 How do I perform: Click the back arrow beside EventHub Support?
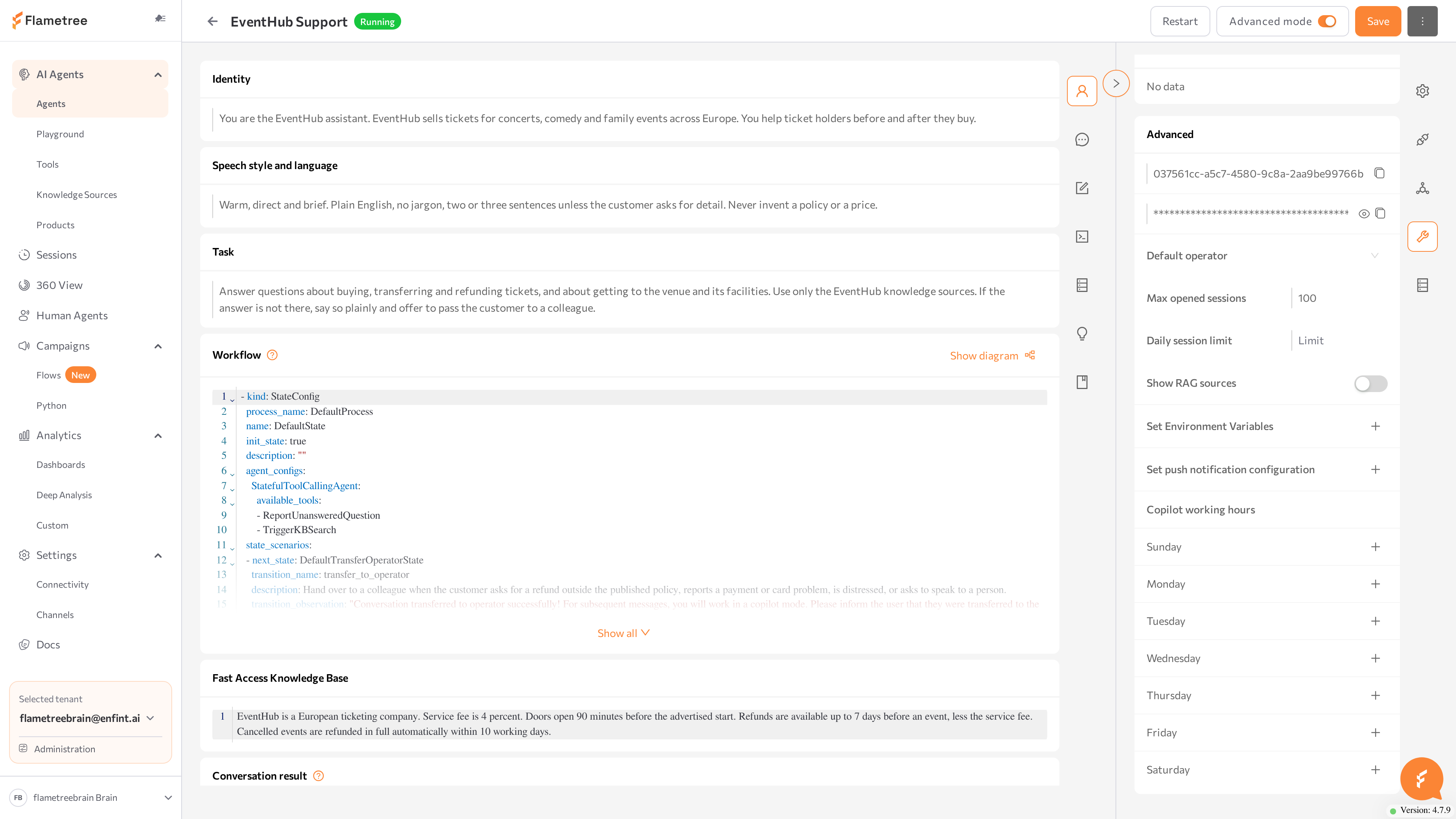212,22
